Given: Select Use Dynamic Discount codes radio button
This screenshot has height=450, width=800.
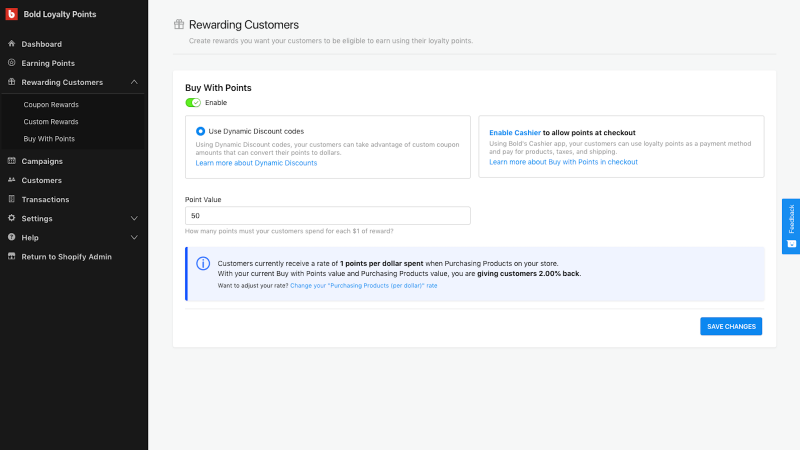Looking at the screenshot, I should 200,131.
